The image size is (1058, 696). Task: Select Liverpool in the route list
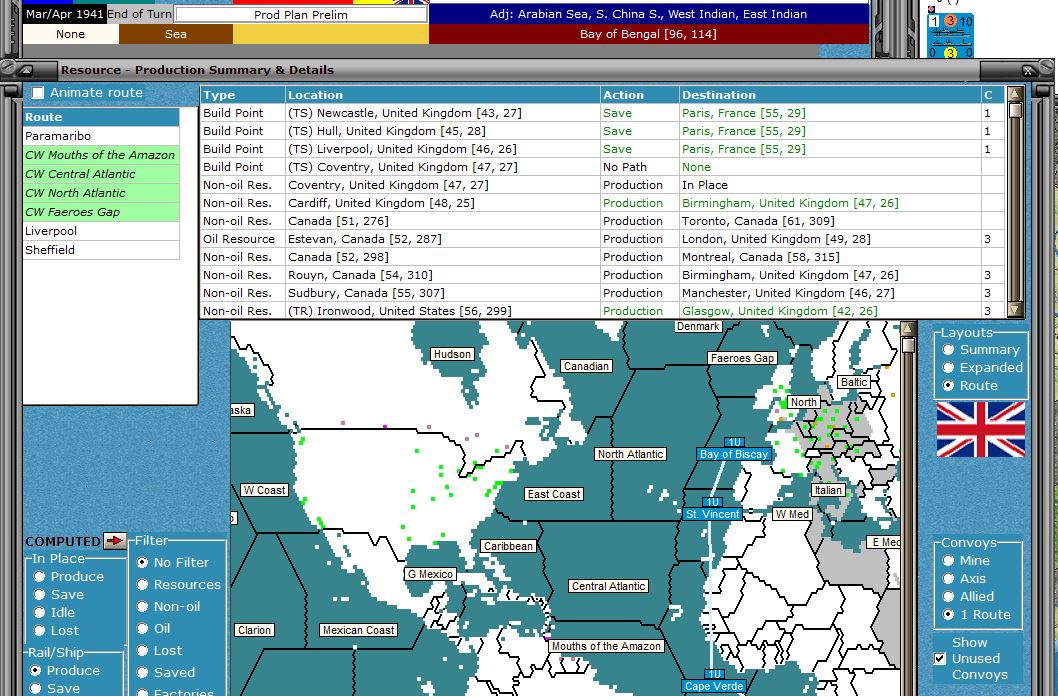101,231
